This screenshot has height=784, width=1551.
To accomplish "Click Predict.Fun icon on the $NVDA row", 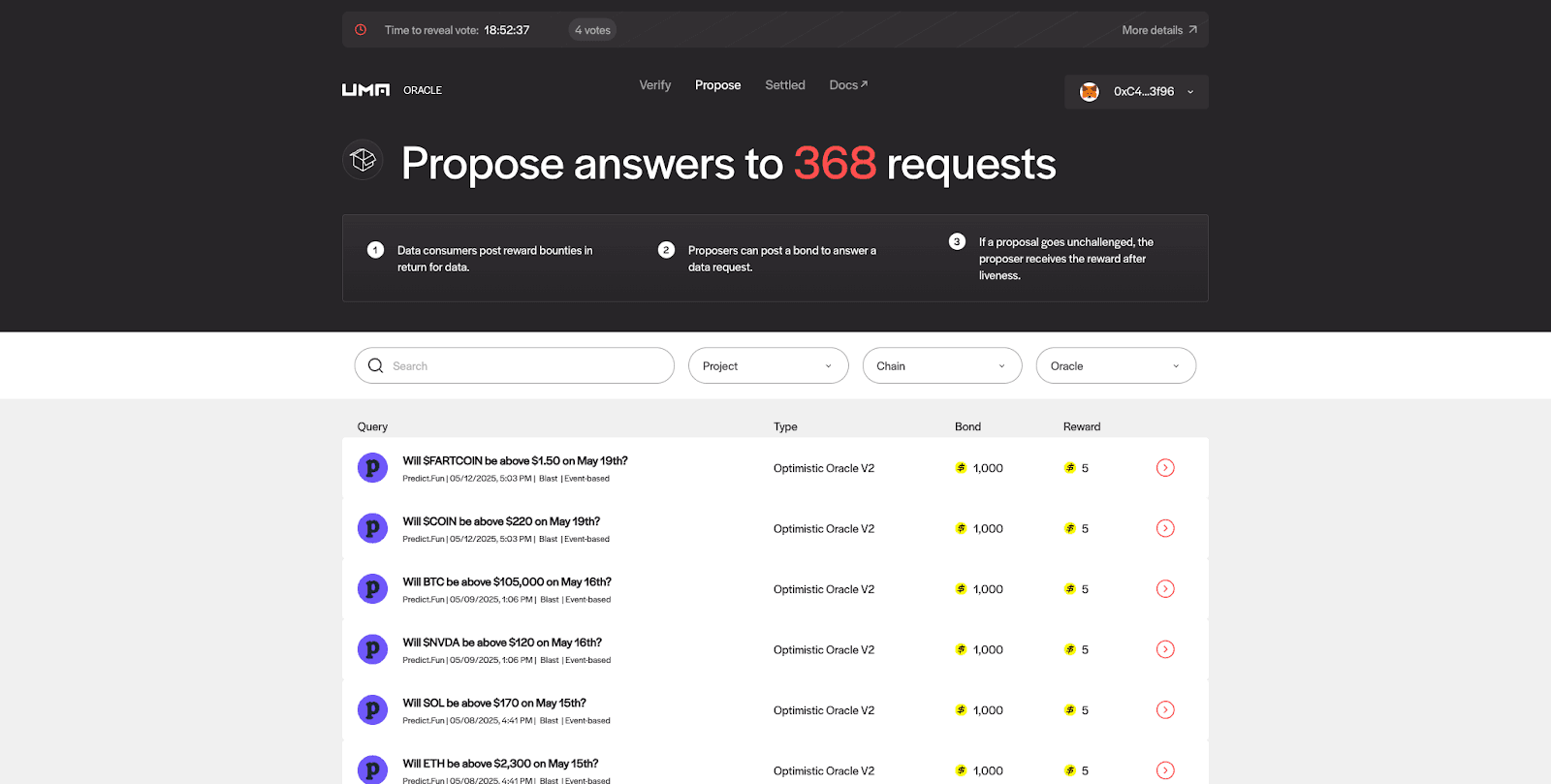I will coord(372,649).
